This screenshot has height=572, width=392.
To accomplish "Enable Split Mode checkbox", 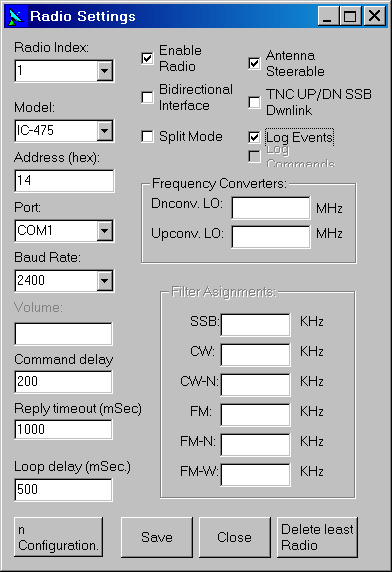I will pos(147,136).
